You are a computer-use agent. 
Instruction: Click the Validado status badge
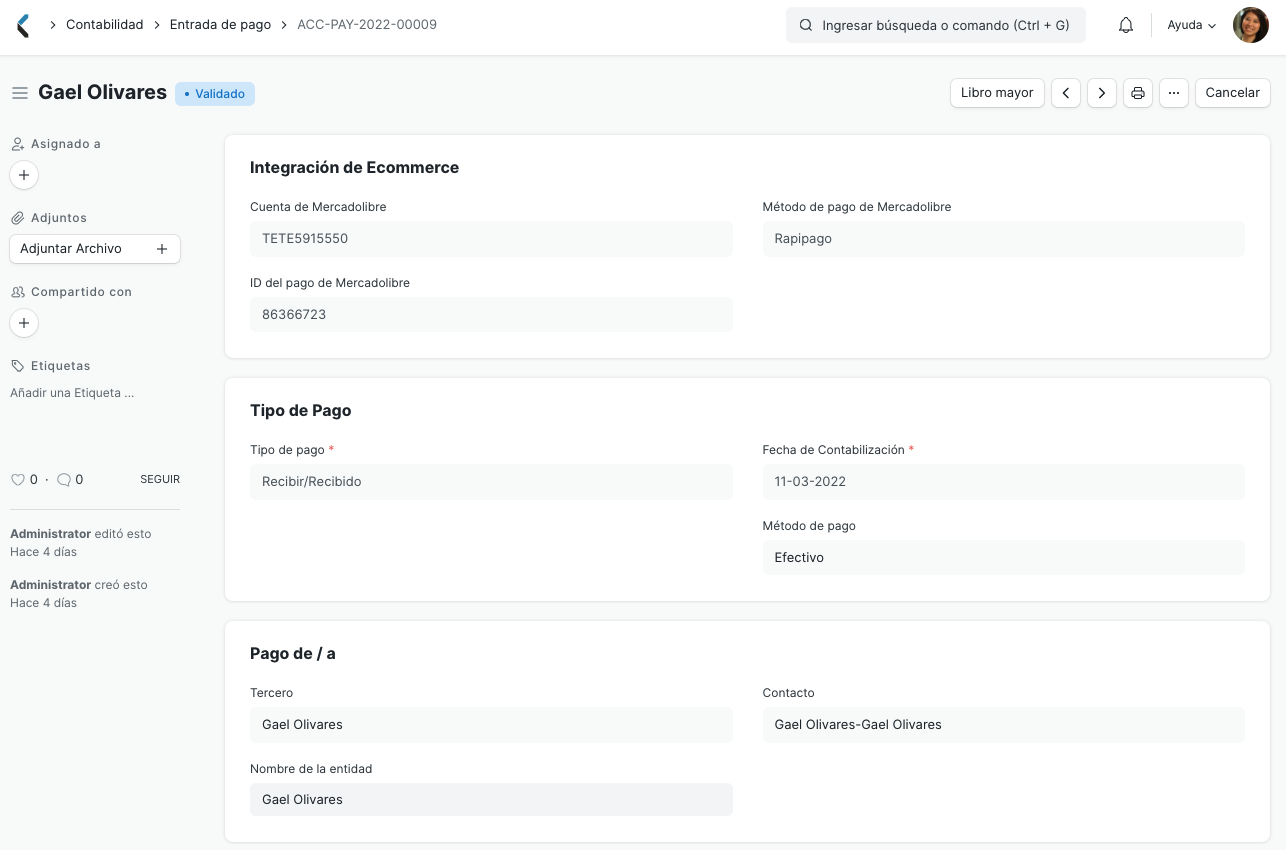(x=215, y=94)
